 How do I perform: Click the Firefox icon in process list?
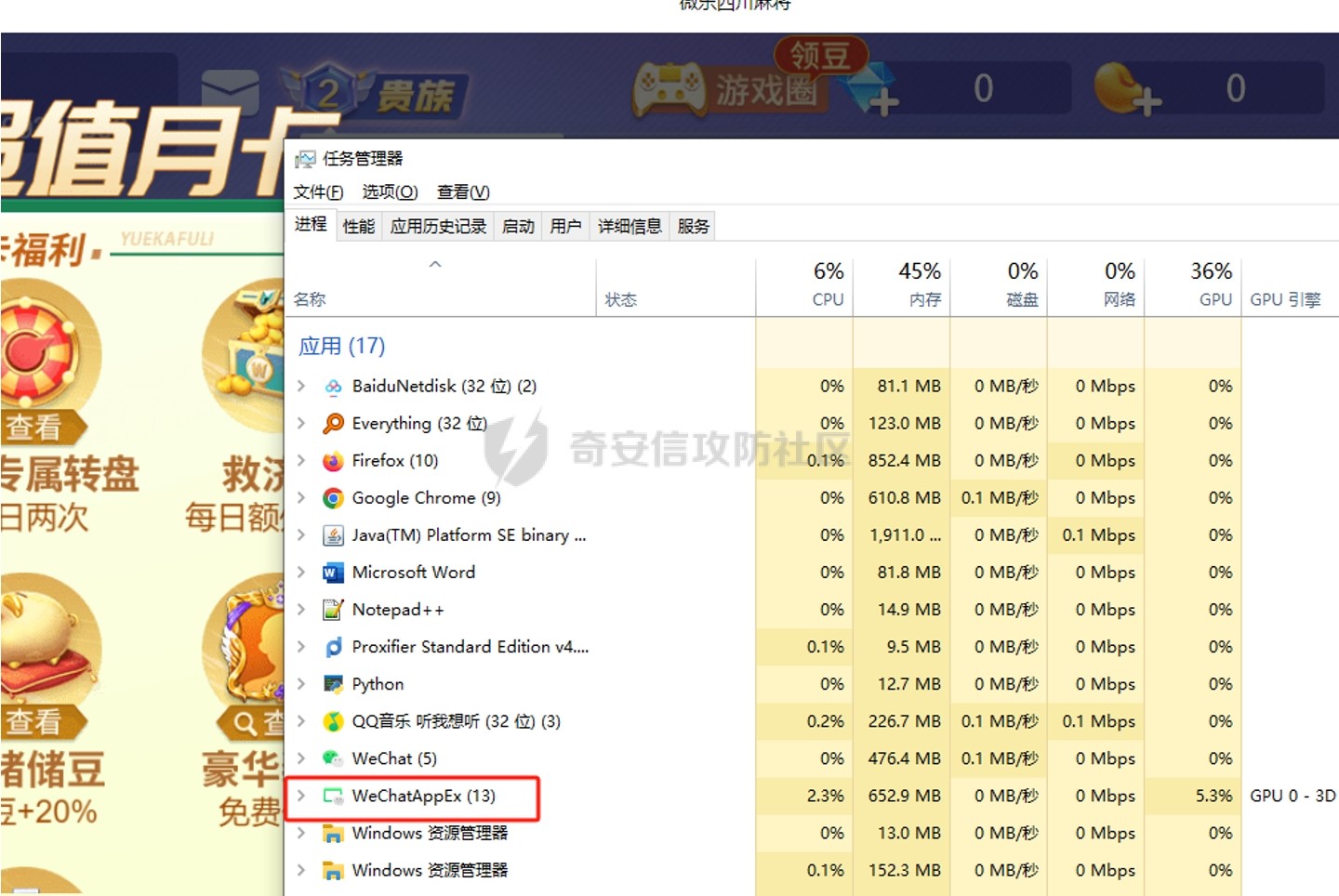332,461
